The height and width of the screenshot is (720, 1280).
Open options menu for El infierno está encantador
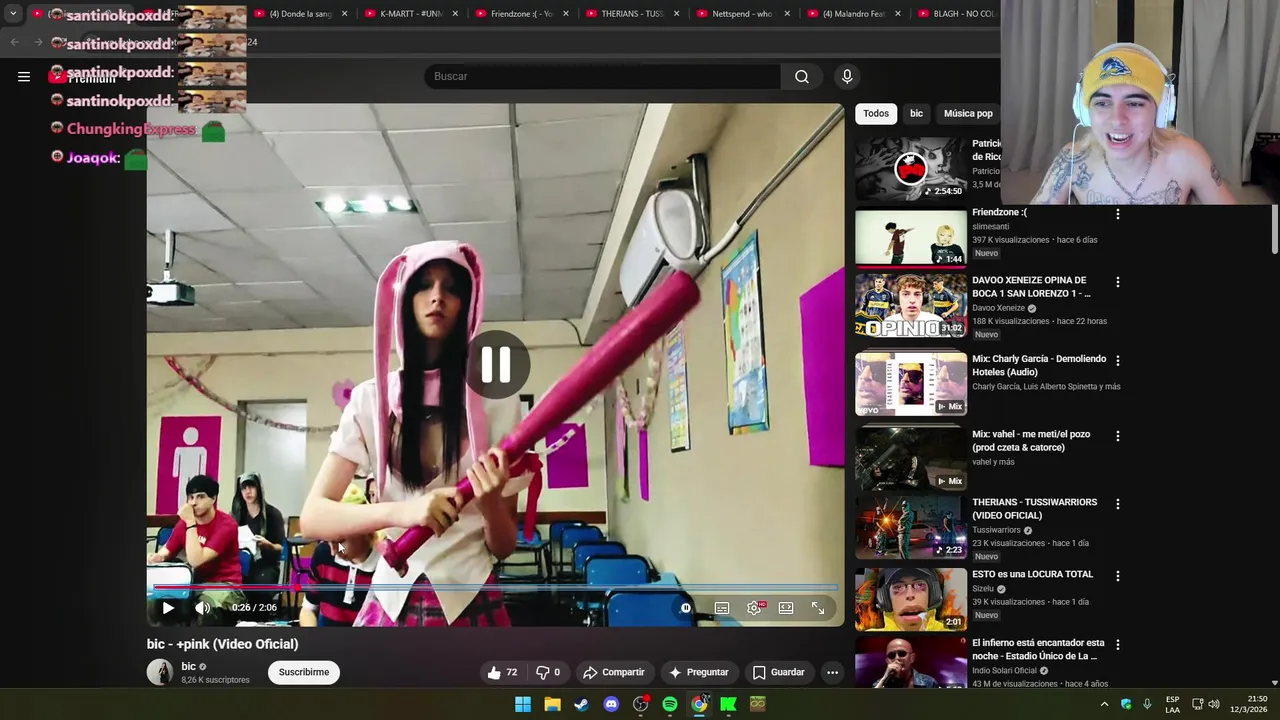pos(1118,645)
